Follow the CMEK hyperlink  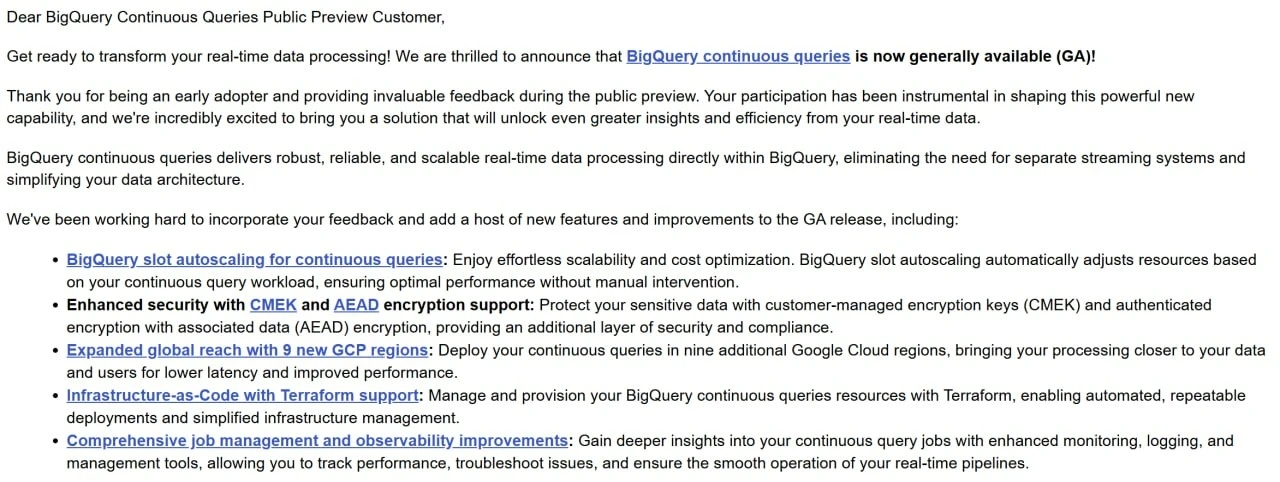(x=273, y=304)
